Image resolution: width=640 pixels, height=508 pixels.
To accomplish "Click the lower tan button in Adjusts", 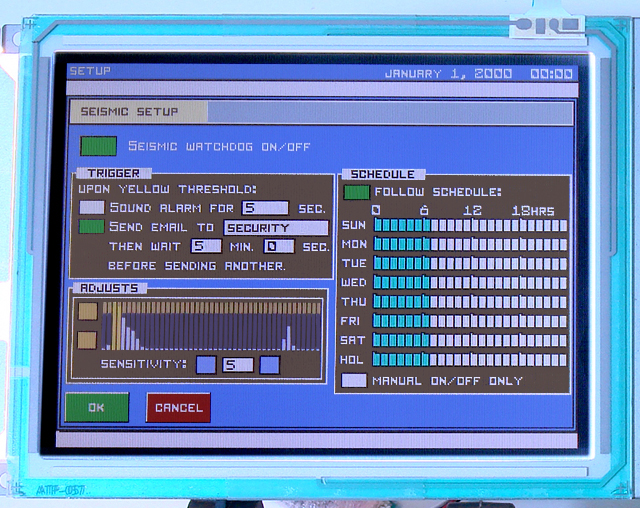I will 88,340.
